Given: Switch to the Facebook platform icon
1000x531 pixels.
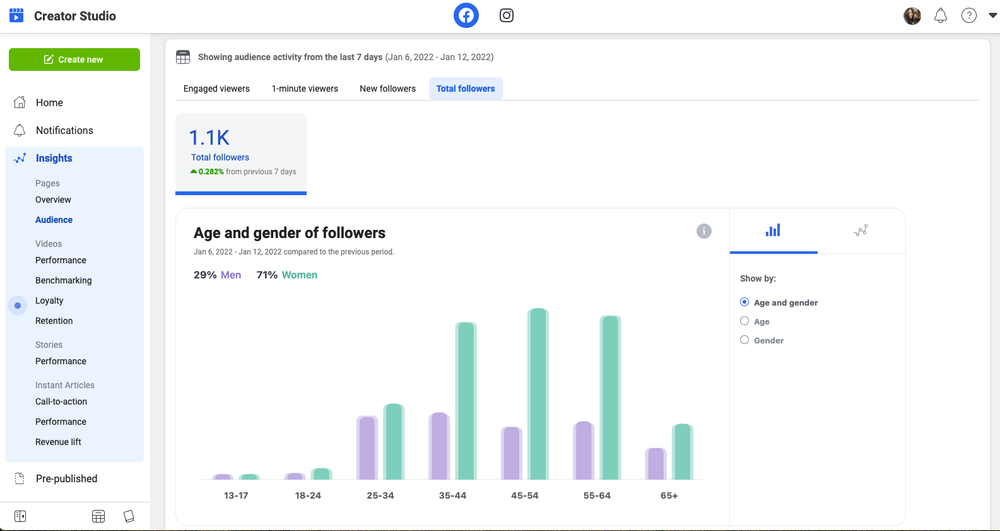Looking at the screenshot, I should (466, 16).
